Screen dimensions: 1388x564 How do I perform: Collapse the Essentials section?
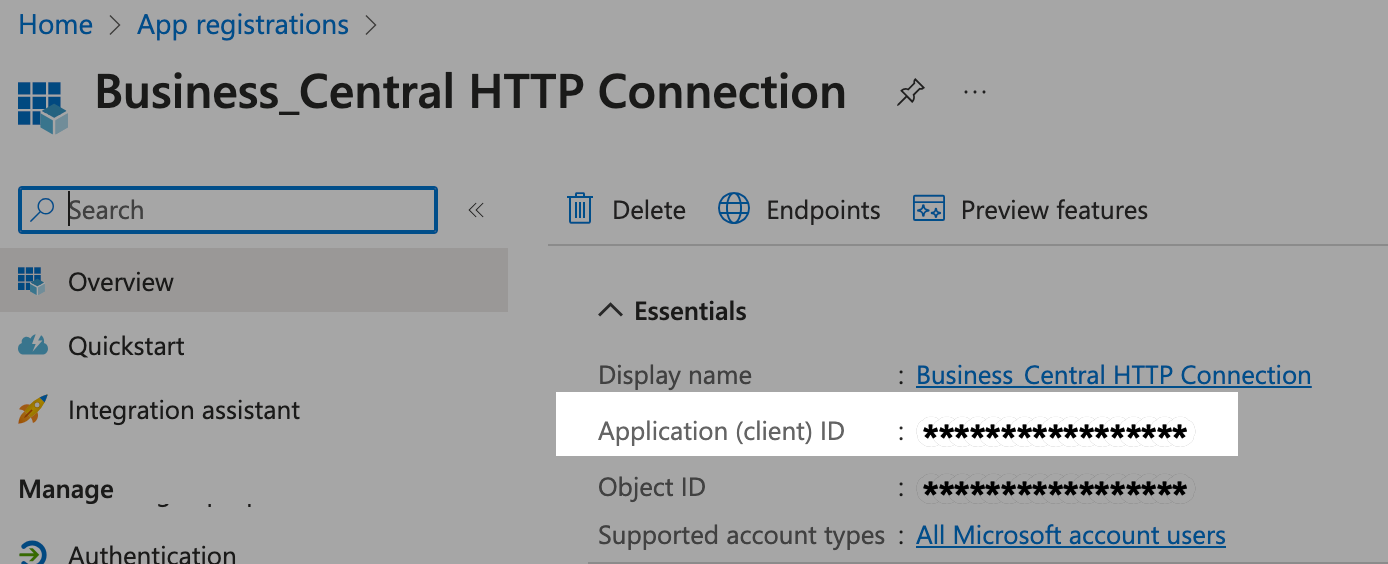click(672, 311)
